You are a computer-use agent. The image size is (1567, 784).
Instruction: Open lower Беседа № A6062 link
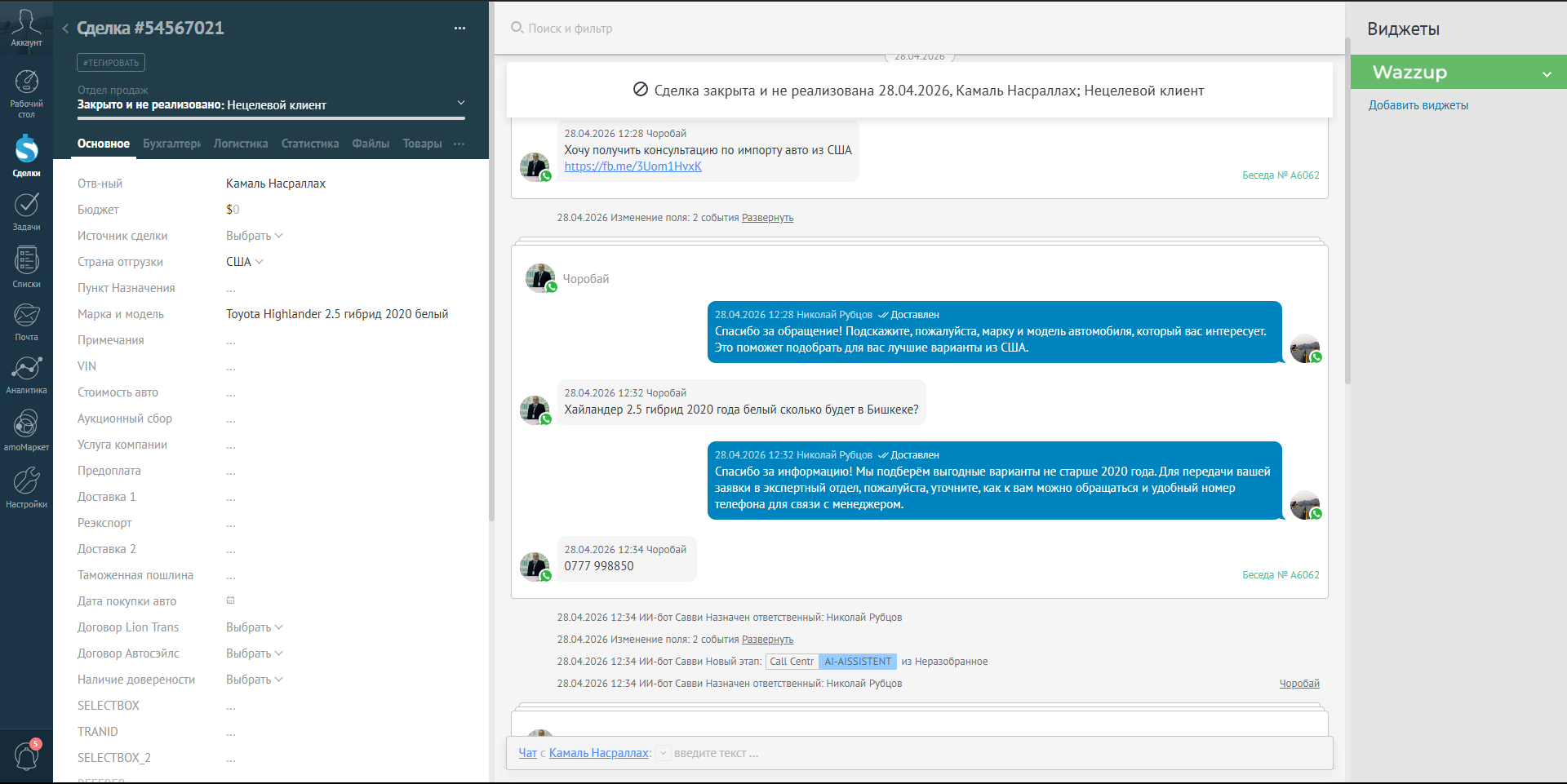click(x=1281, y=575)
